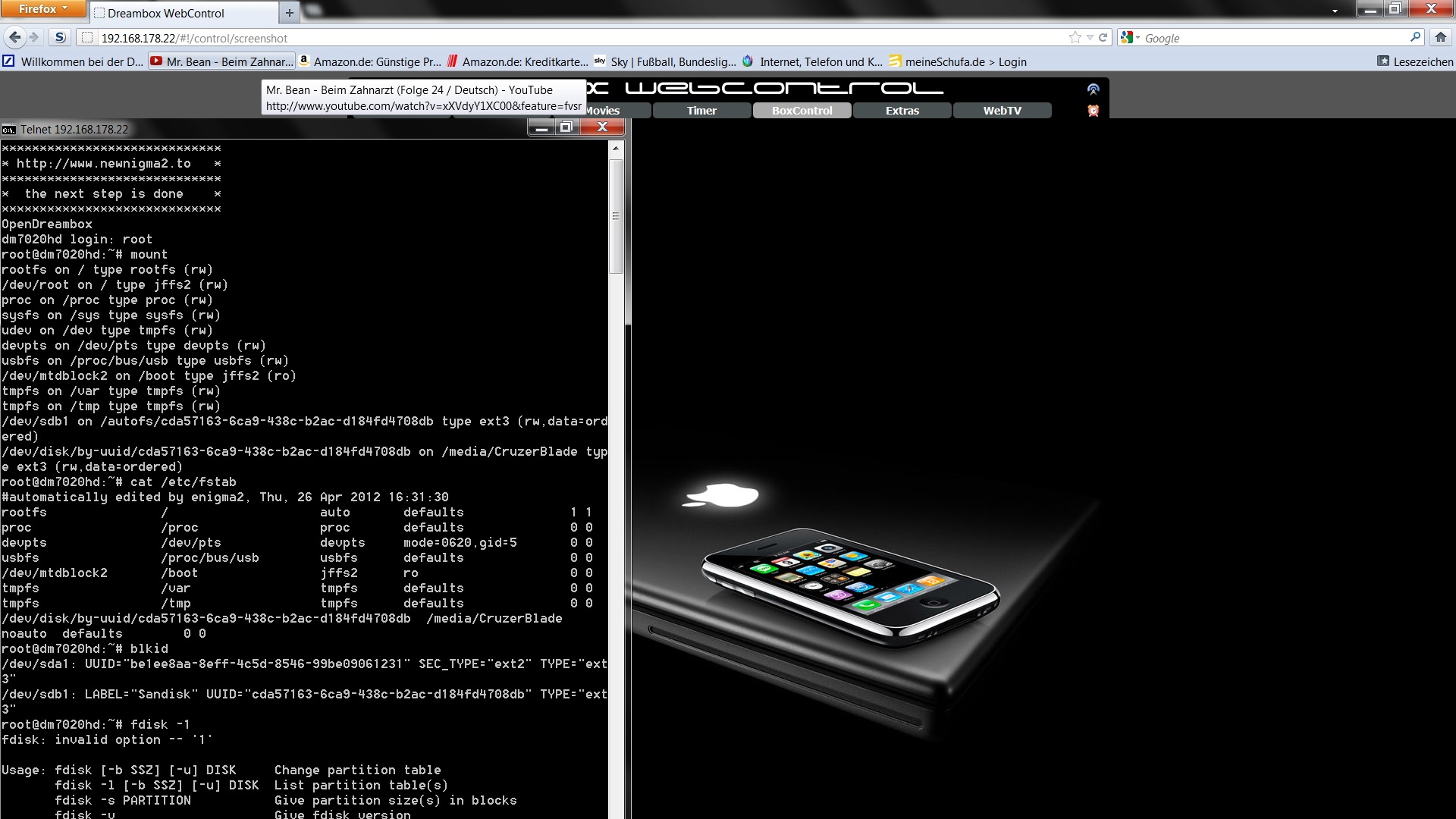
Task: Click the browser back arrow button
Action: (15, 37)
